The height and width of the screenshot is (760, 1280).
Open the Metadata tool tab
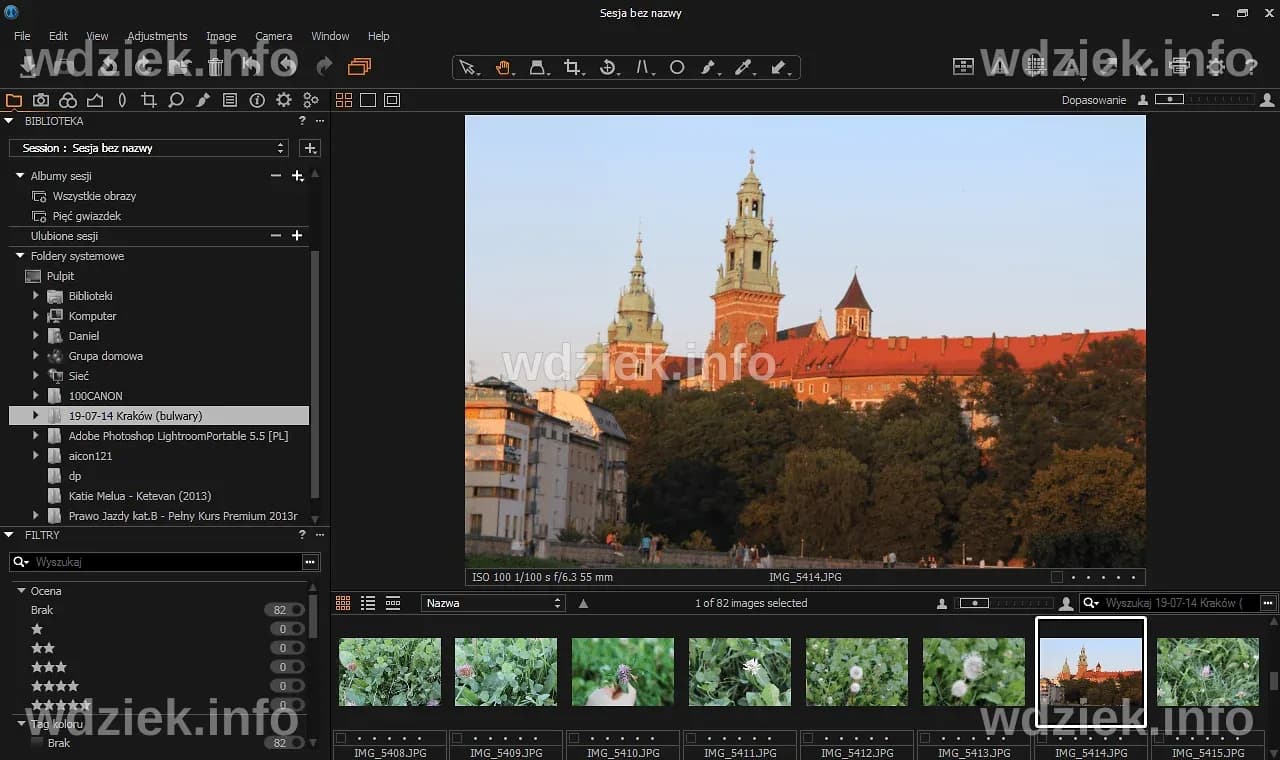230,100
